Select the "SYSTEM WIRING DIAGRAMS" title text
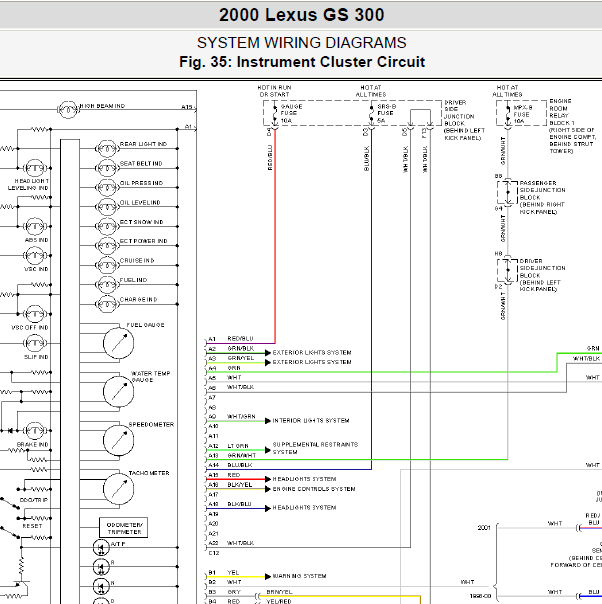 point(301,42)
